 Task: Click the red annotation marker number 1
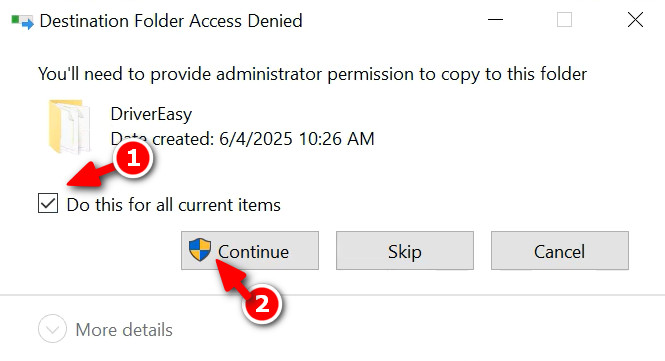pos(133,159)
